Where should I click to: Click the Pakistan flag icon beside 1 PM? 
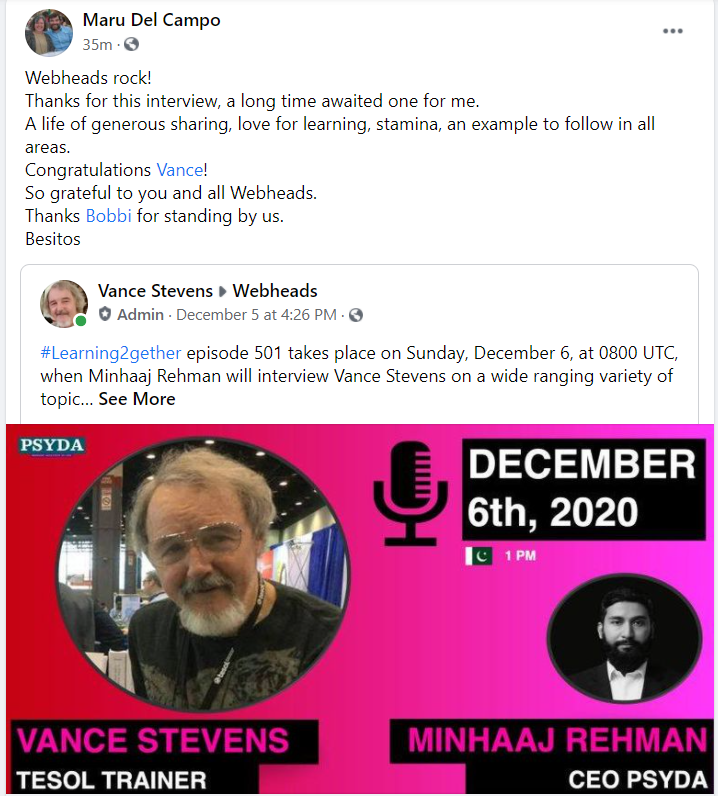478,556
